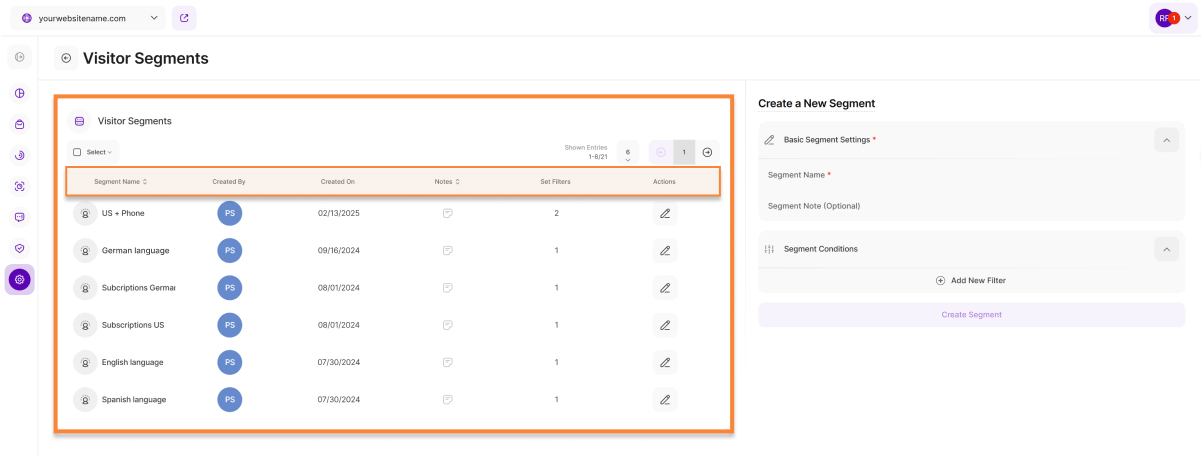Click Add New Filter
Screen dimensions: 1201x456
970,281
